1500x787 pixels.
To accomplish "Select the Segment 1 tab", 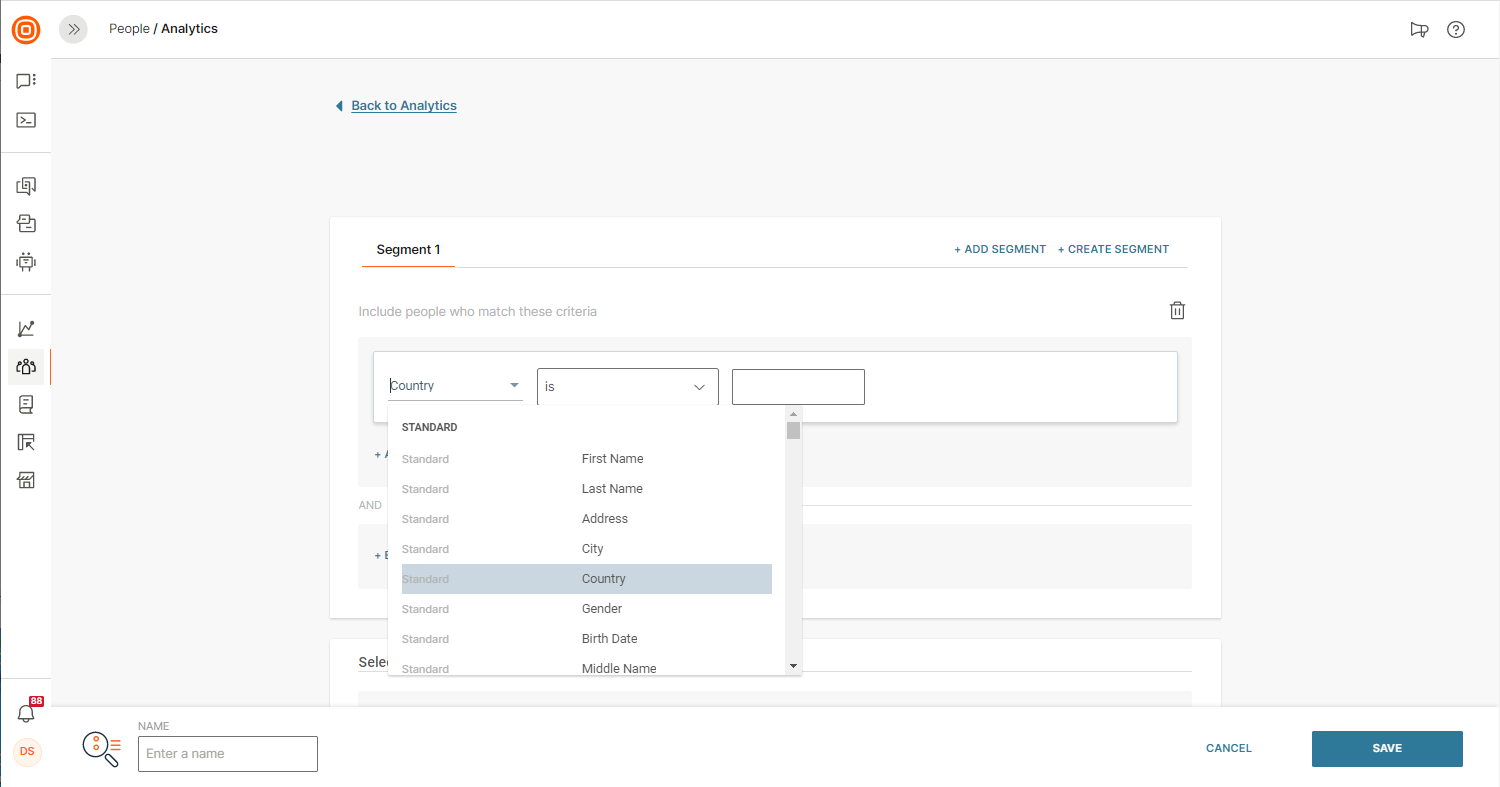I will [408, 250].
